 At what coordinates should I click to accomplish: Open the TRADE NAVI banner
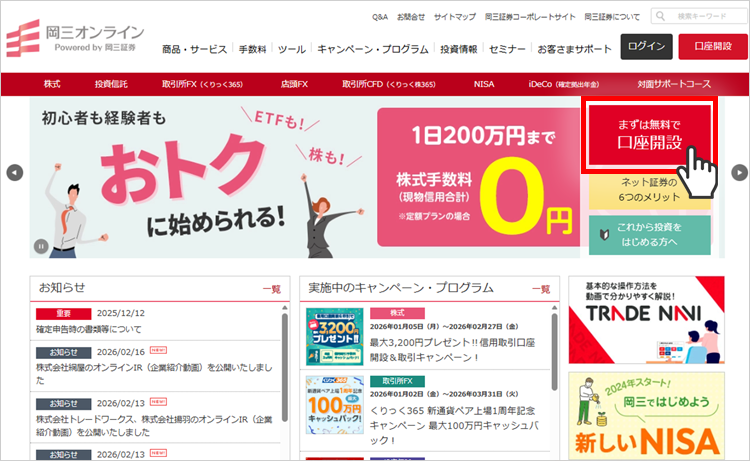646,320
